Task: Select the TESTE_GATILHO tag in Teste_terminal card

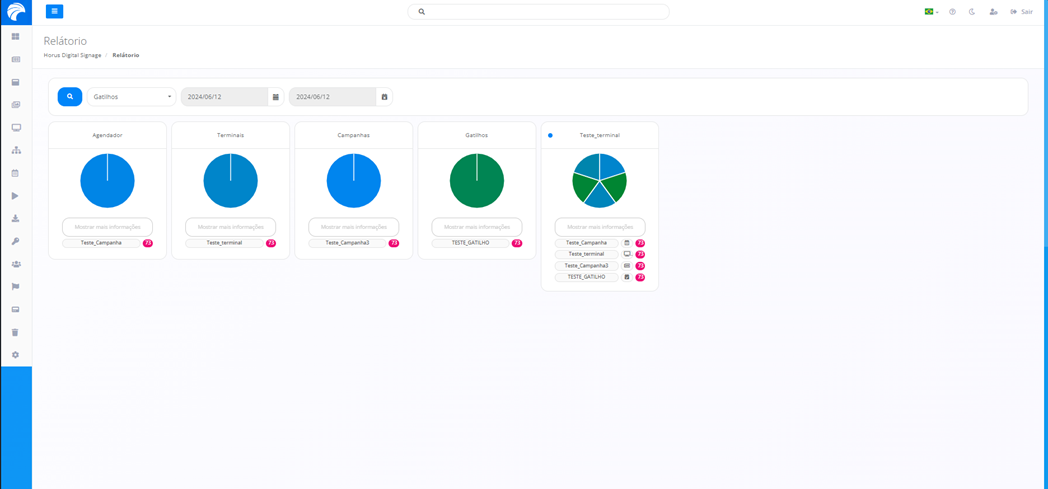Action: pyautogui.click(x=586, y=277)
